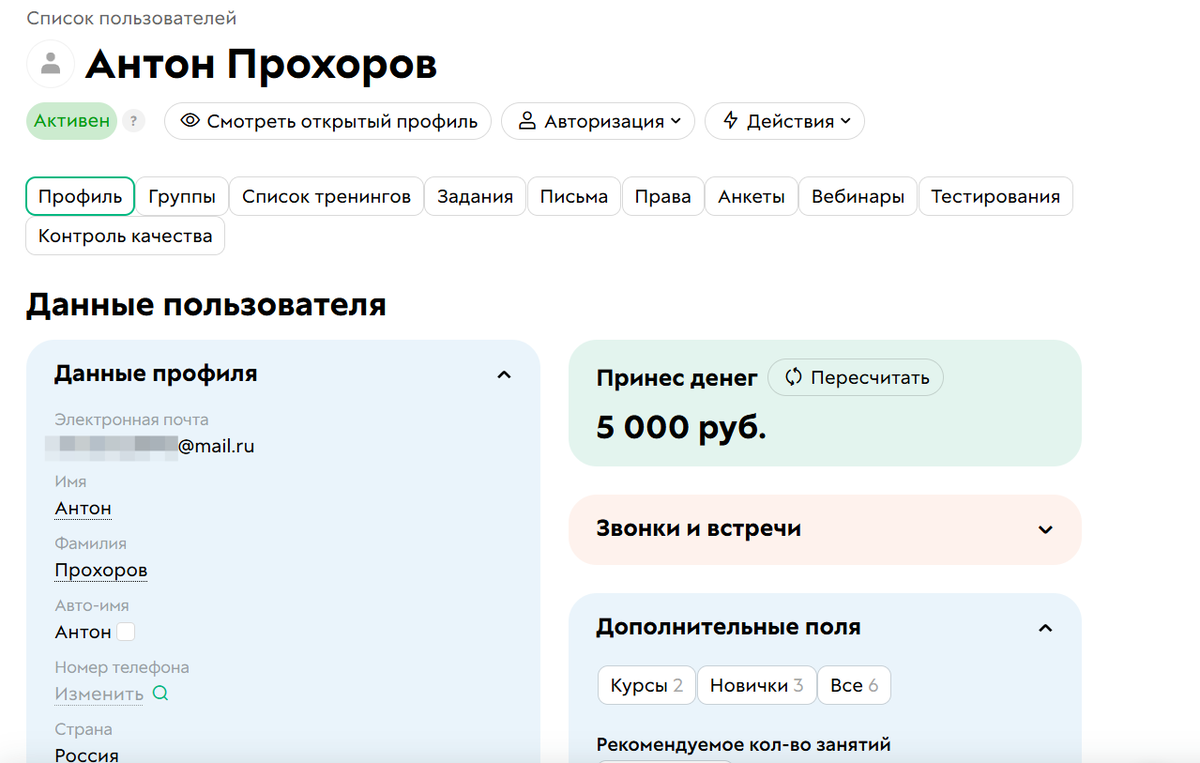Click the eye icon on "Смотреть открытый профиль"

pyautogui.click(x=191, y=120)
